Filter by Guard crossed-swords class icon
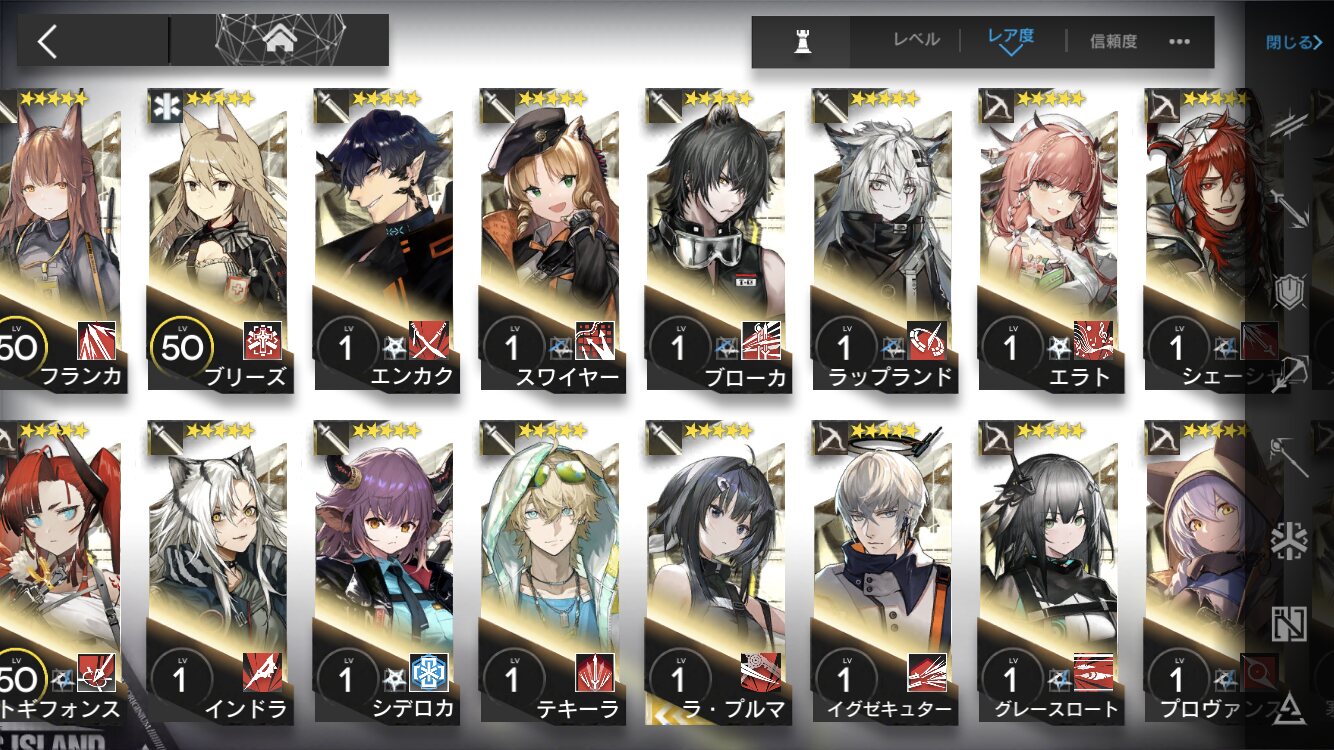 [1290, 209]
